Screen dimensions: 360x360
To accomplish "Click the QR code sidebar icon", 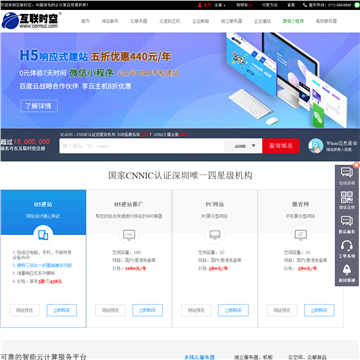I will pyautogui.click(x=347, y=197).
